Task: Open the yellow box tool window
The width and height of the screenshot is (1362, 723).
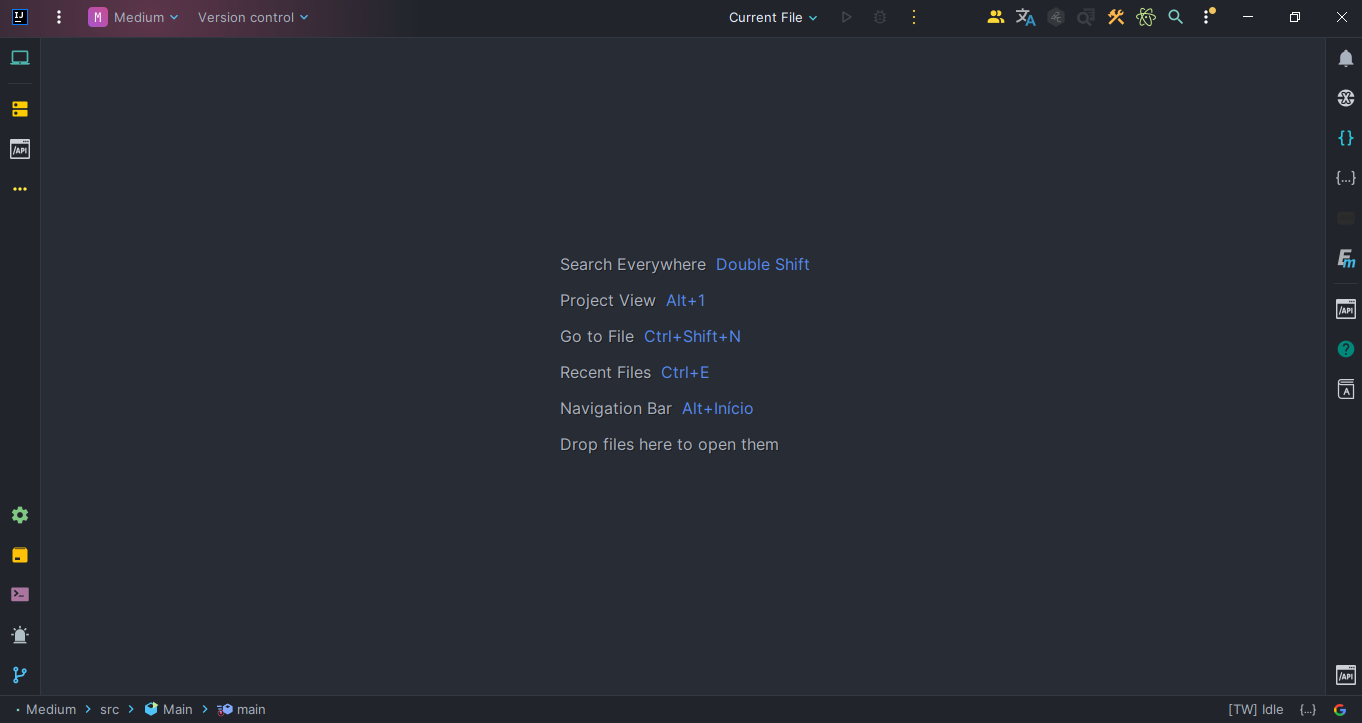Action: pos(20,555)
